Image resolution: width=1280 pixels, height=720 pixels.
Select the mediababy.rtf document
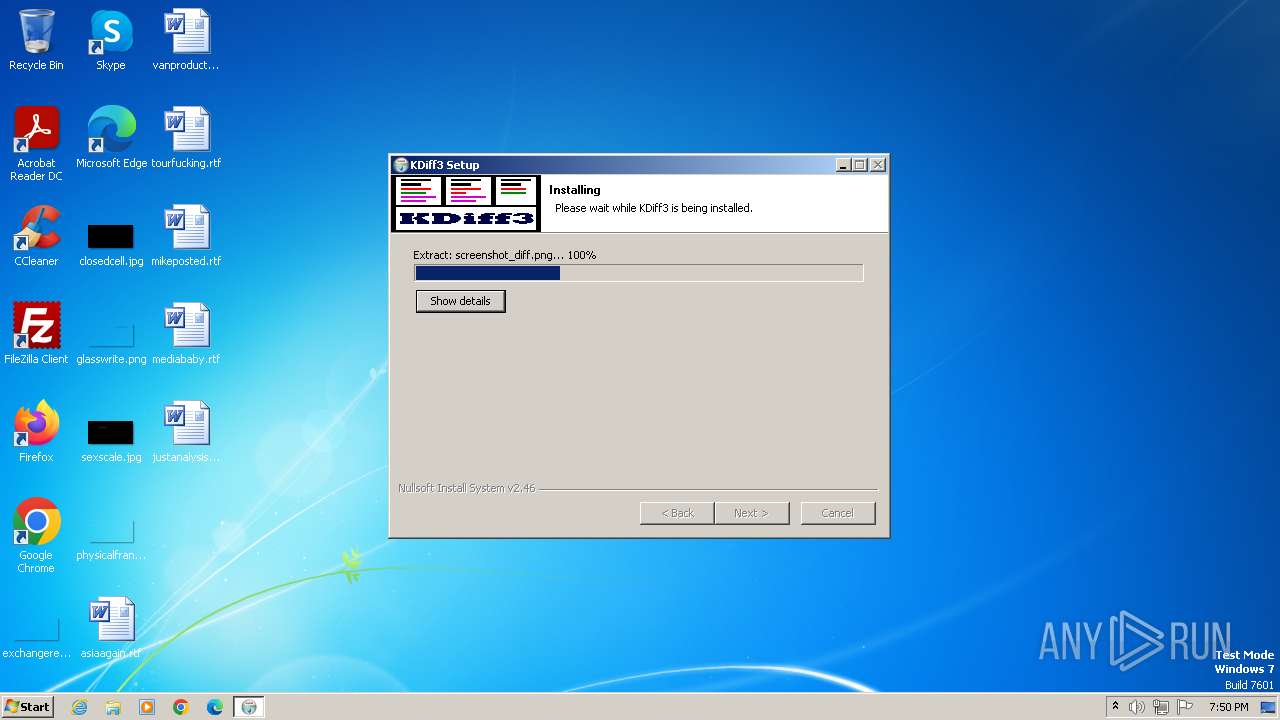pos(186,333)
